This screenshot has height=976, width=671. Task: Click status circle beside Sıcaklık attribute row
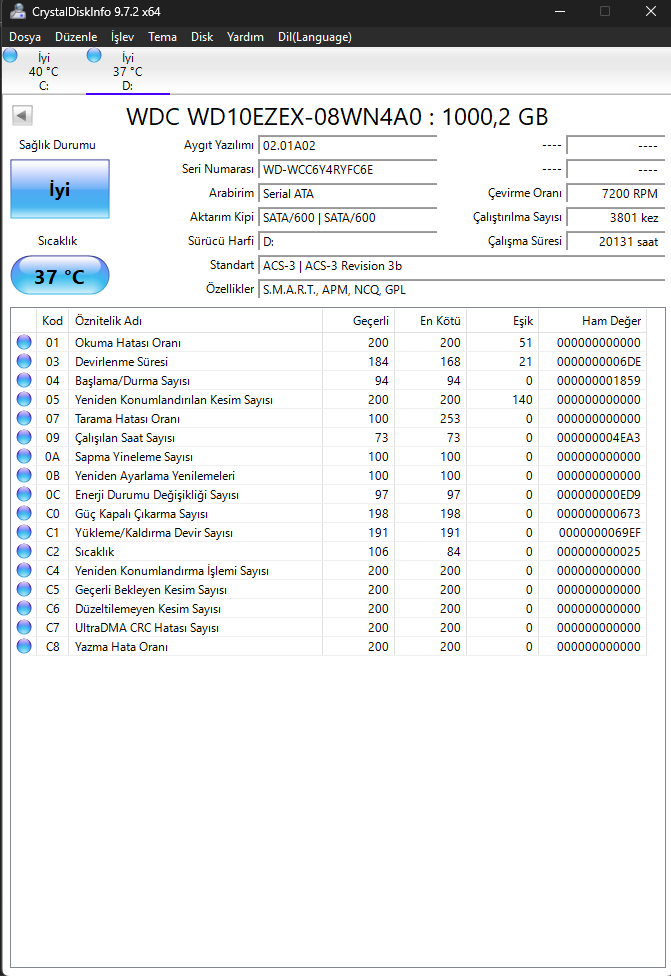(x=24, y=551)
